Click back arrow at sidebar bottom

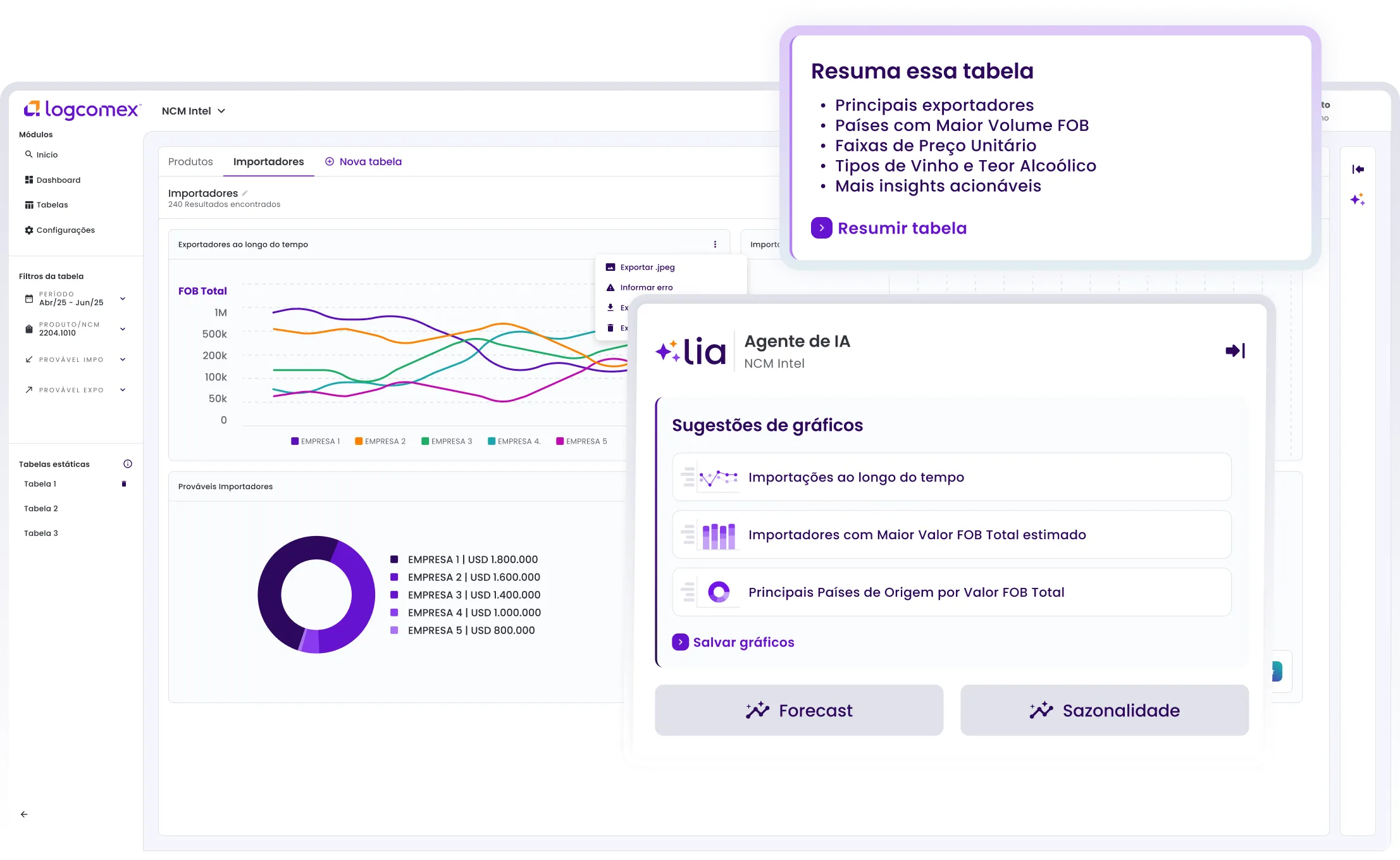coord(24,814)
